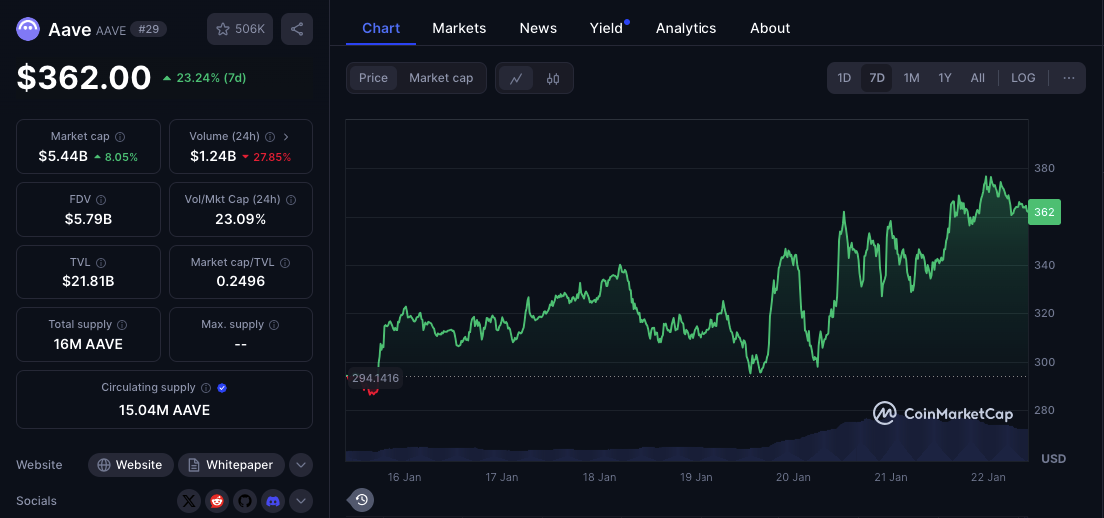Expand the socials list chevron
This screenshot has height=518, width=1104.
point(301,501)
